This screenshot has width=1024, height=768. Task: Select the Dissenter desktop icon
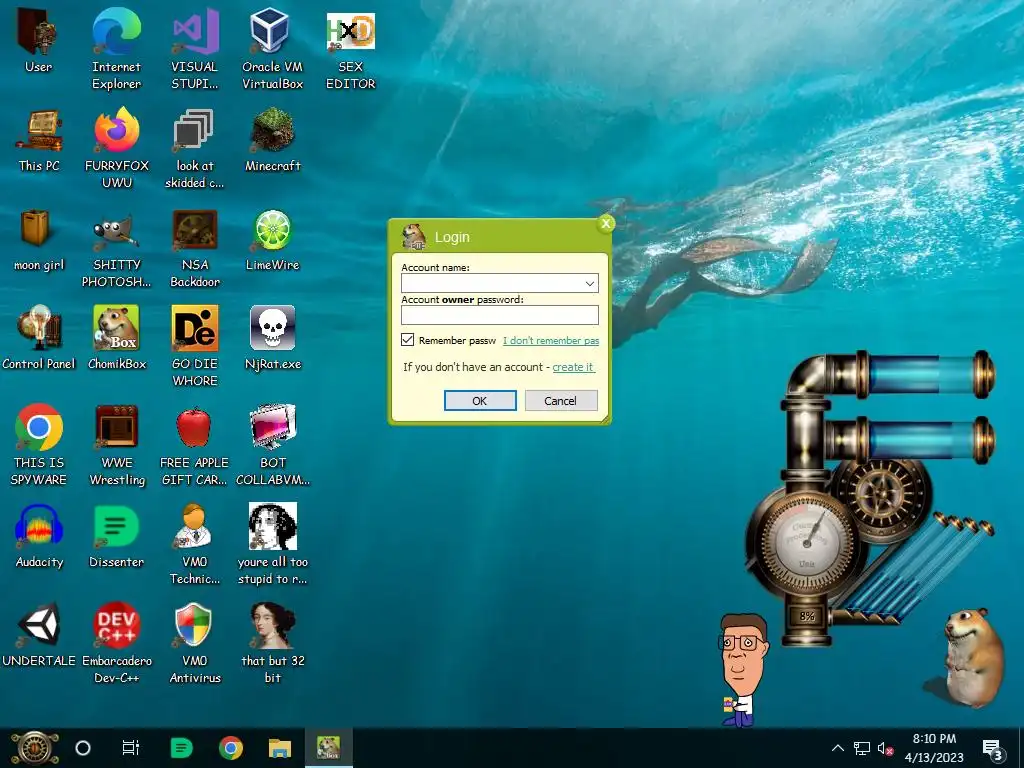click(x=116, y=536)
